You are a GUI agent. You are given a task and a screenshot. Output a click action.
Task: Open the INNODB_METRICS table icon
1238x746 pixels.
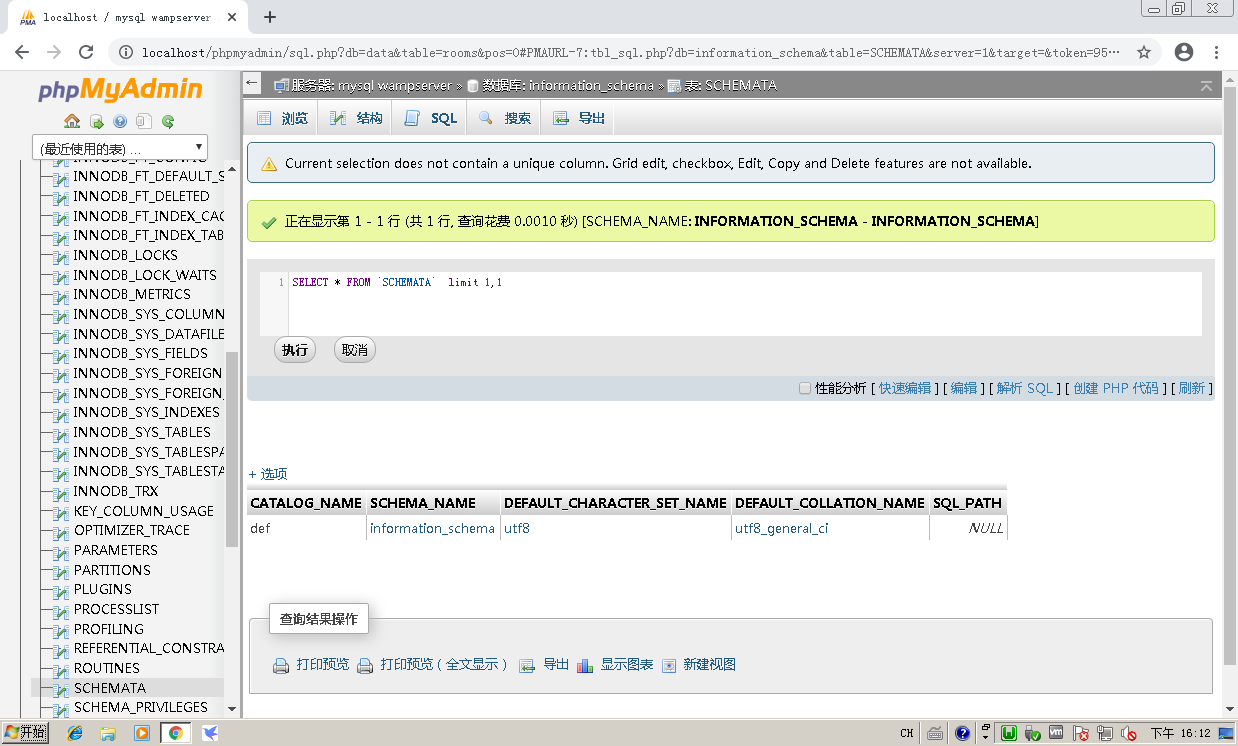[x=60, y=295]
